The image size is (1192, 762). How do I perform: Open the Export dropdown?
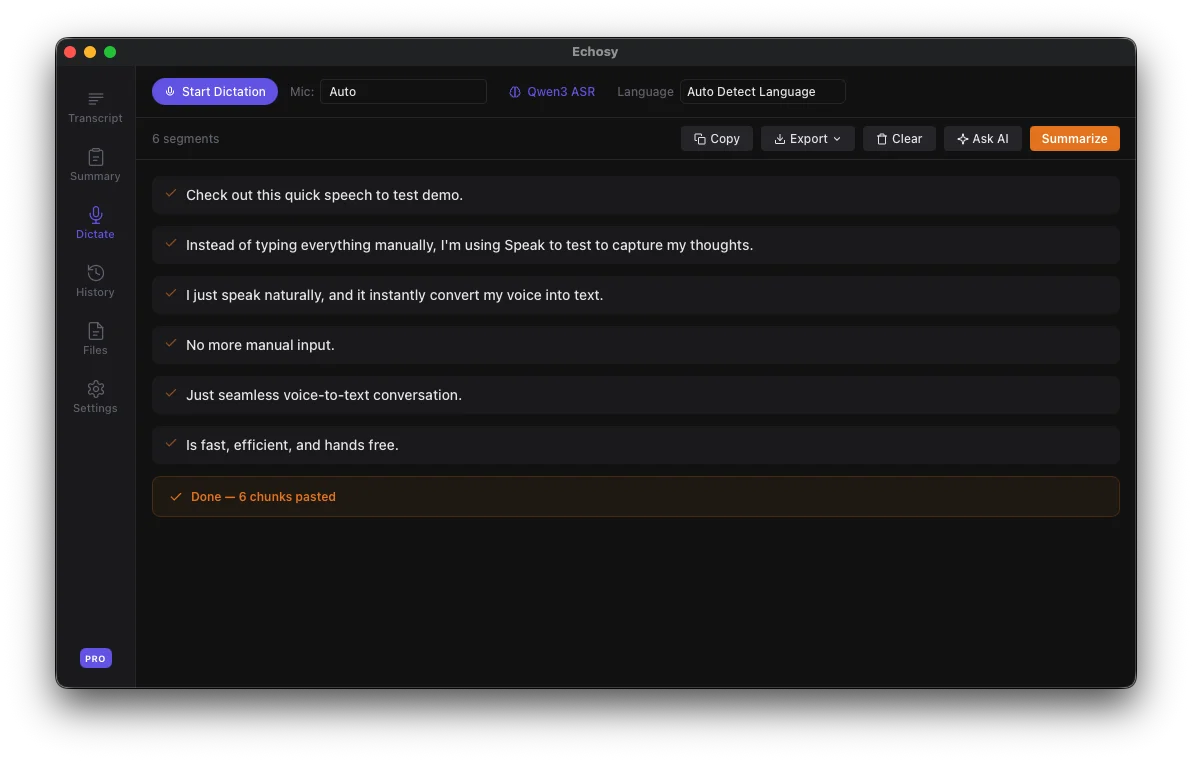click(x=807, y=138)
